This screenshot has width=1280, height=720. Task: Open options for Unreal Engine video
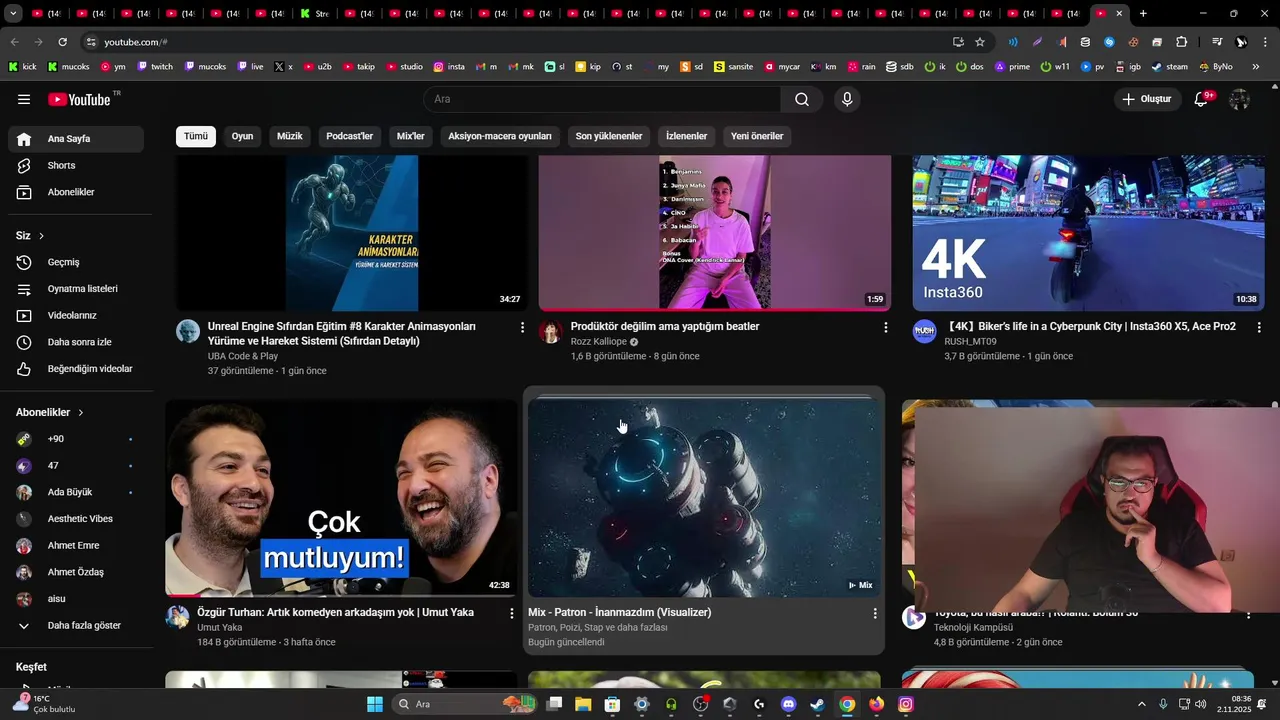coord(522,327)
